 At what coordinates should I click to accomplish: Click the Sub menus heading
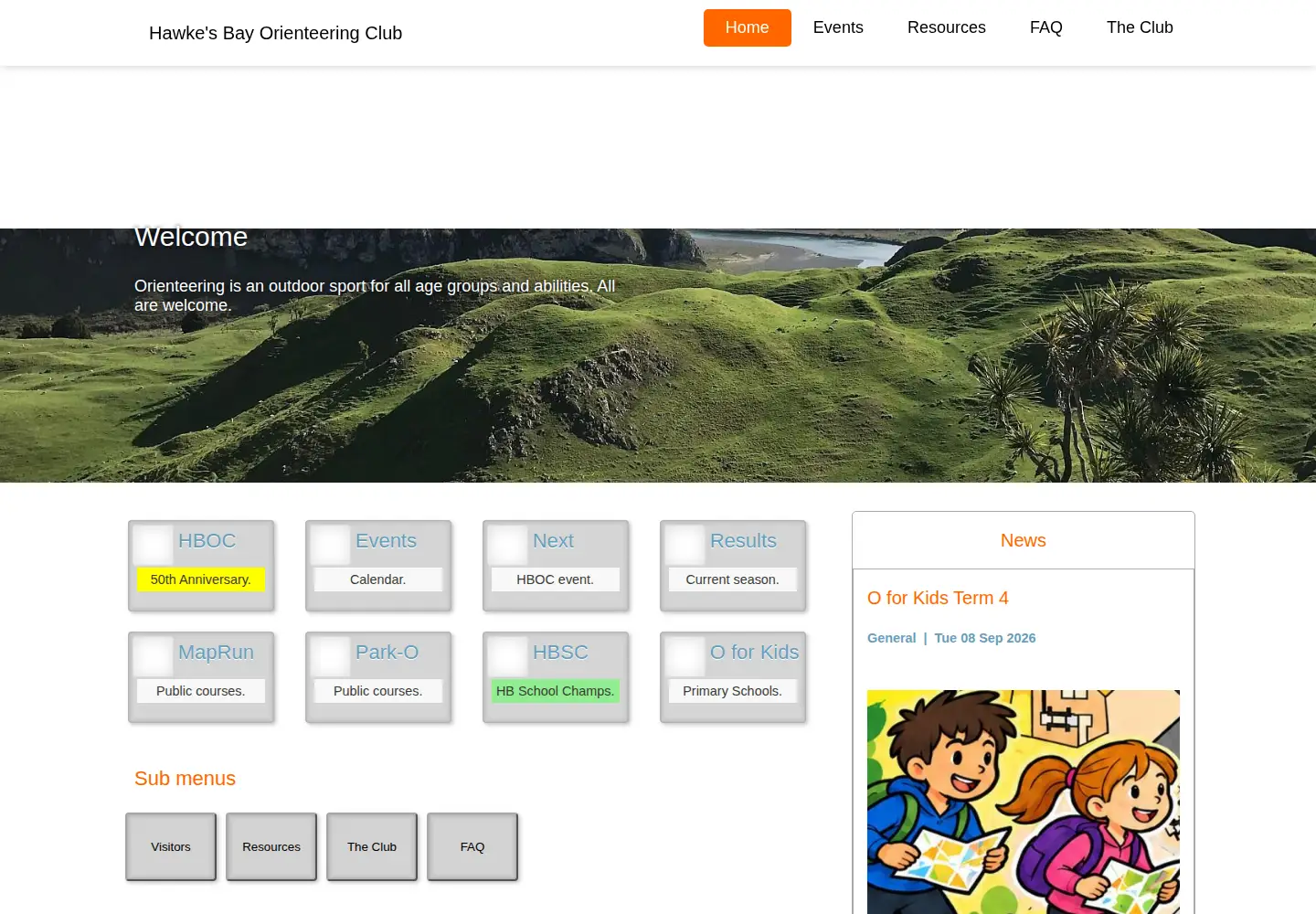coord(185,779)
